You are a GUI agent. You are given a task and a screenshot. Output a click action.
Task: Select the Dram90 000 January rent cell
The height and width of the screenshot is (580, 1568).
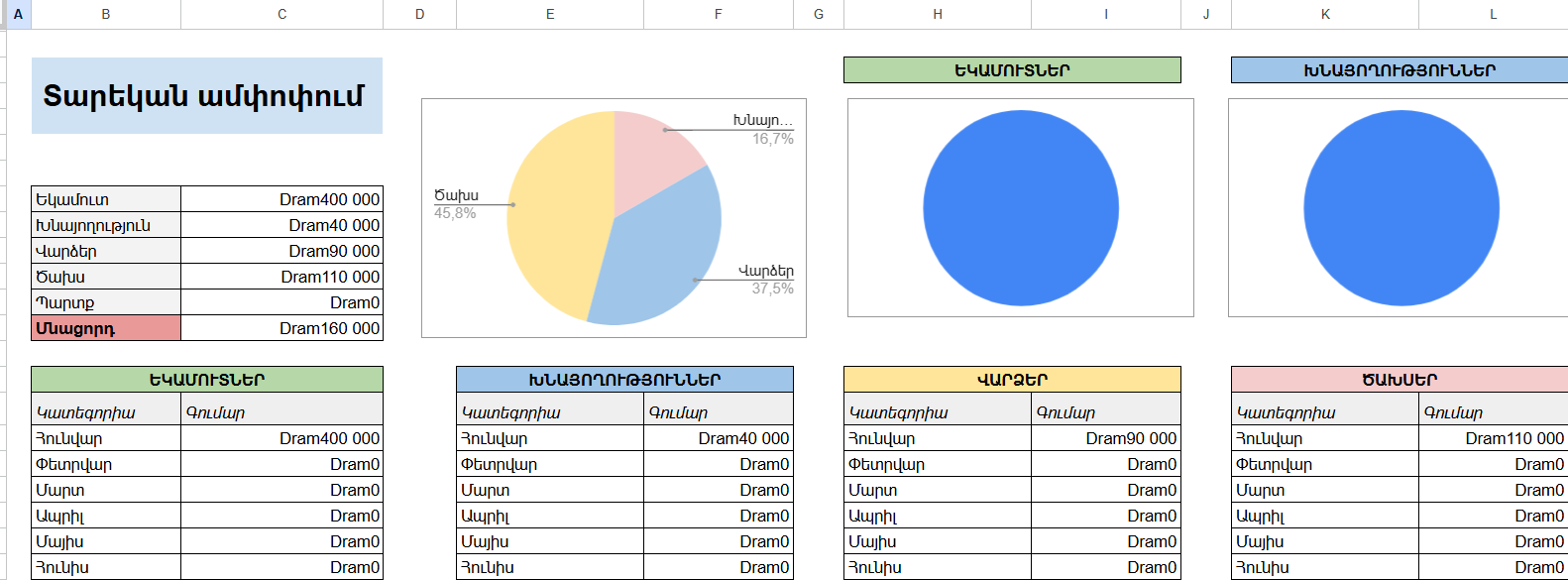point(1105,438)
